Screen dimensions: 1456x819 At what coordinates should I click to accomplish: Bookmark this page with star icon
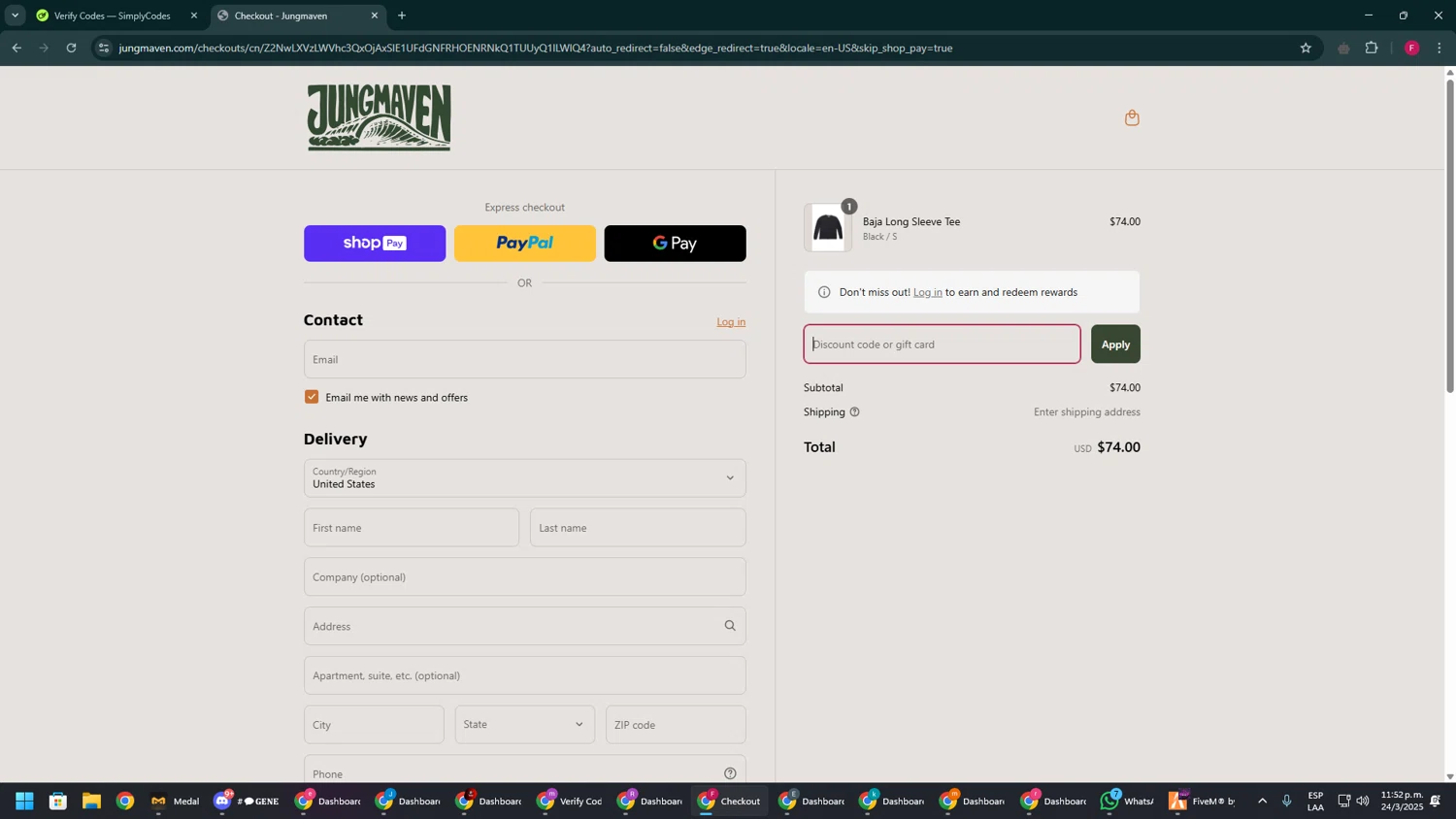(1306, 48)
